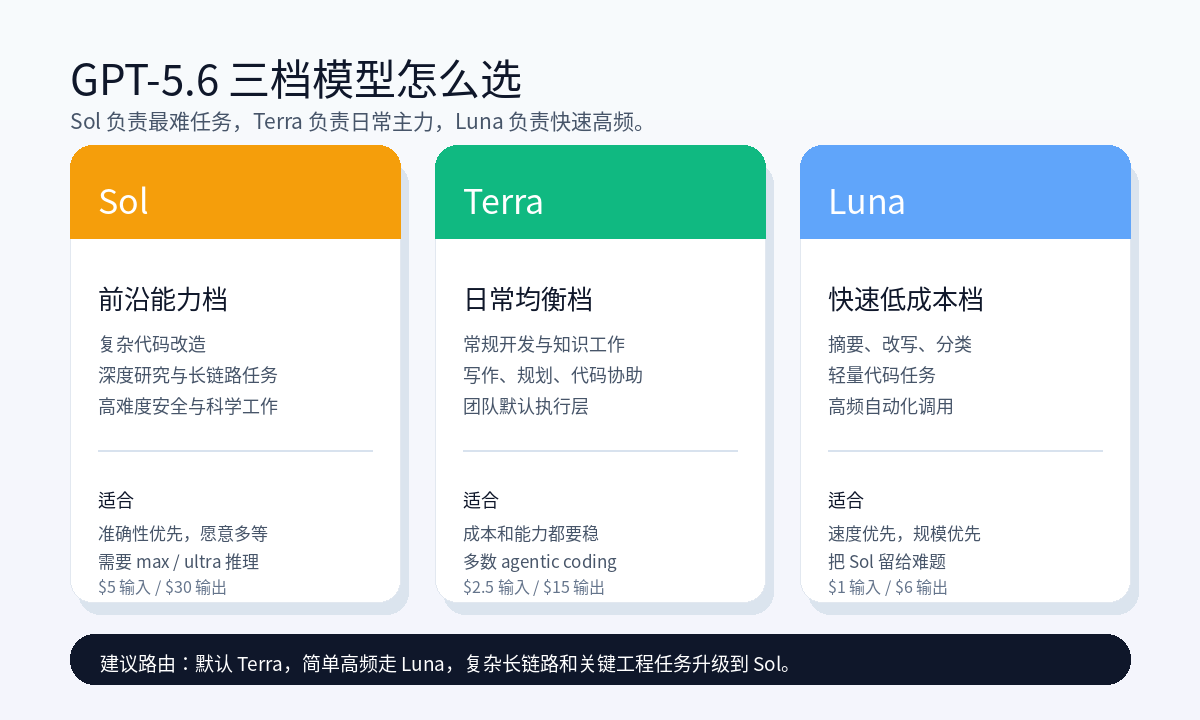
Task: Click 需要 max / ultra 推理 text
Action: pos(179,561)
